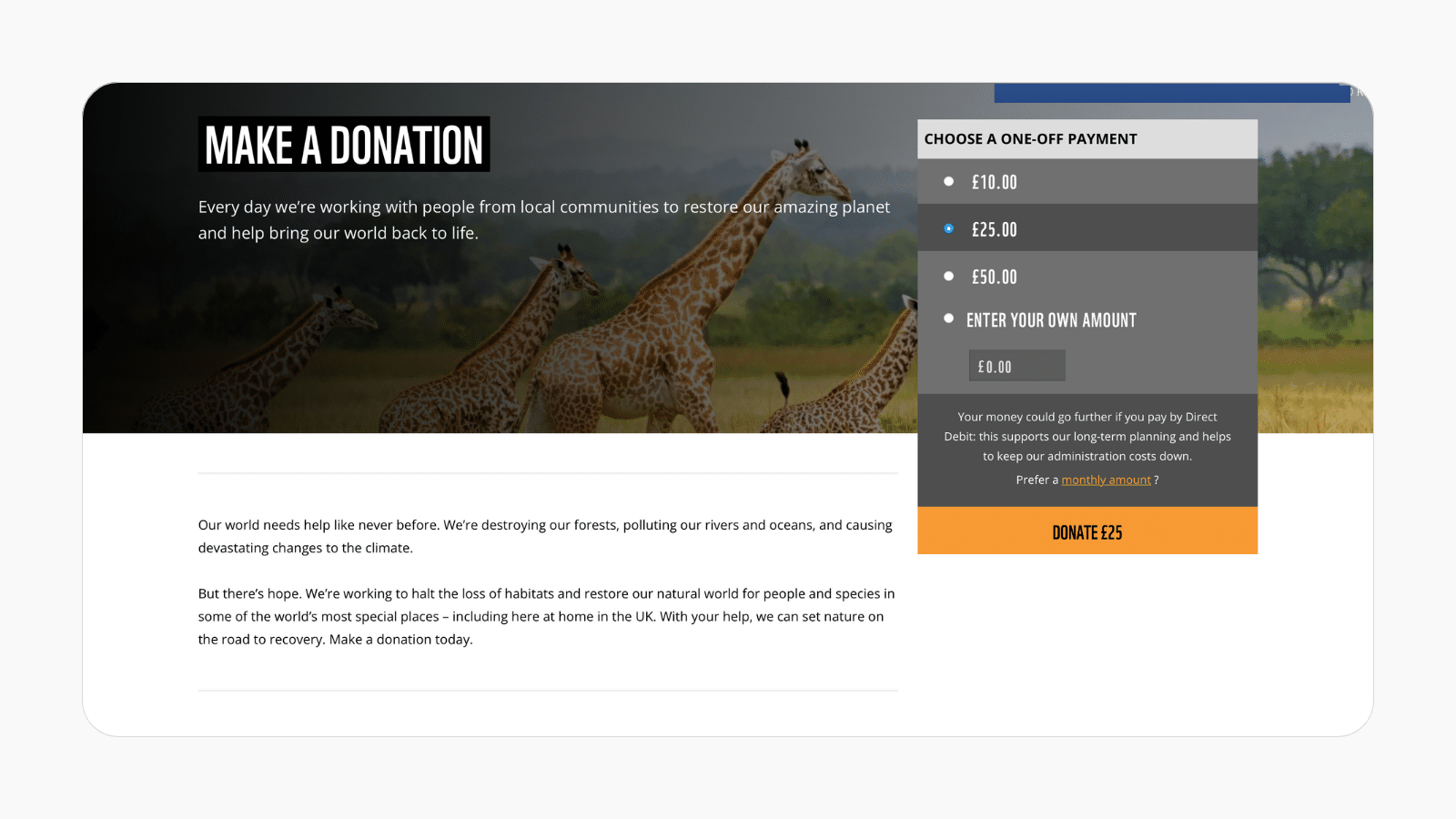Screen dimensions: 1456x819
Task: Click the £10.00 amount label
Action: (x=994, y=183)
